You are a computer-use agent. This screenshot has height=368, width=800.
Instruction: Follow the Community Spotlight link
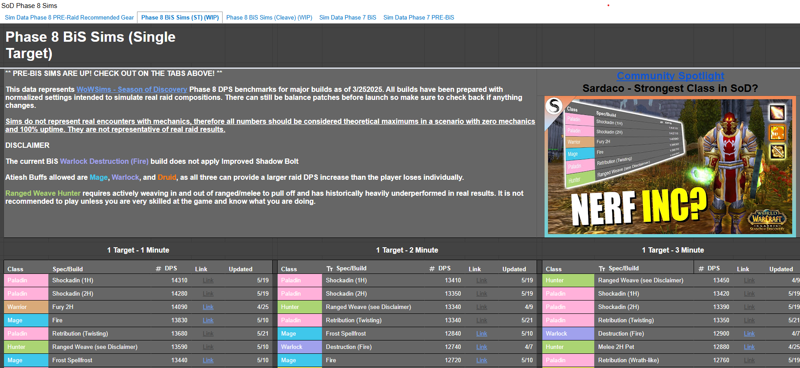pyautogui.click(x=670, y=76)
